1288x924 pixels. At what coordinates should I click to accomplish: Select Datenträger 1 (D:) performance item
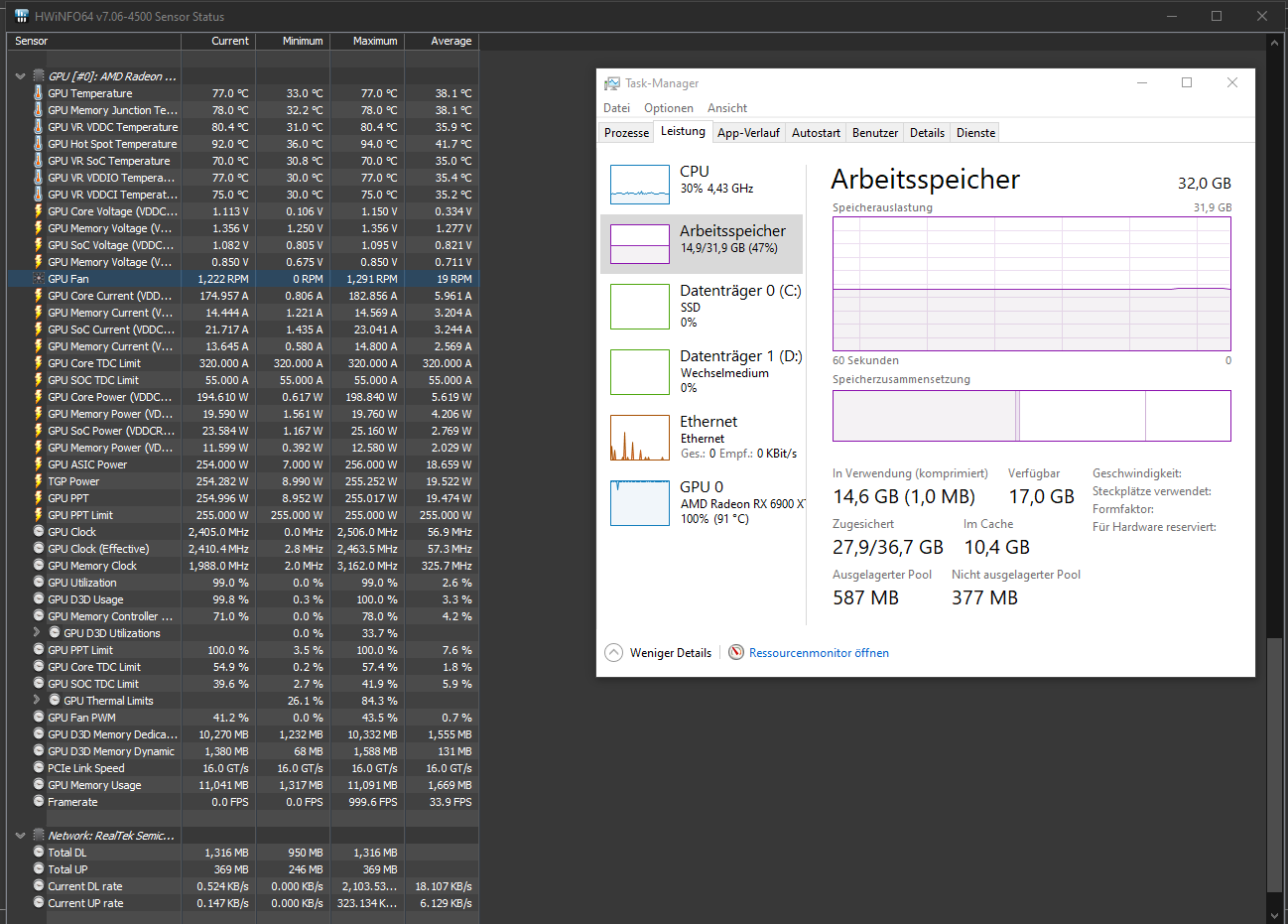tap(702, 372)
